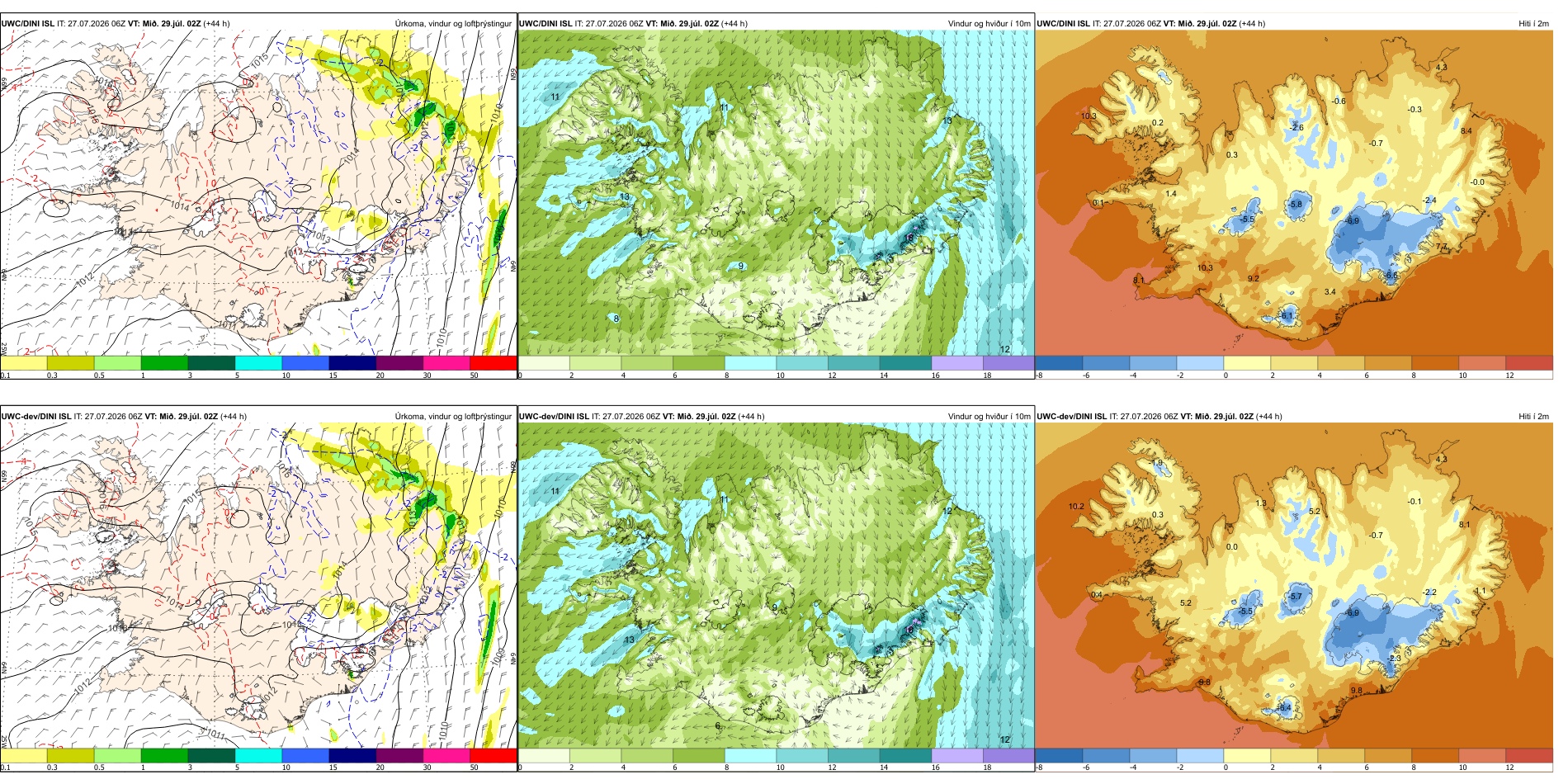The image size is (1568, 784).
Task: Click the red 50 mm swatch in UWC/DINI precipitation legend
Action: click(494, 362)
